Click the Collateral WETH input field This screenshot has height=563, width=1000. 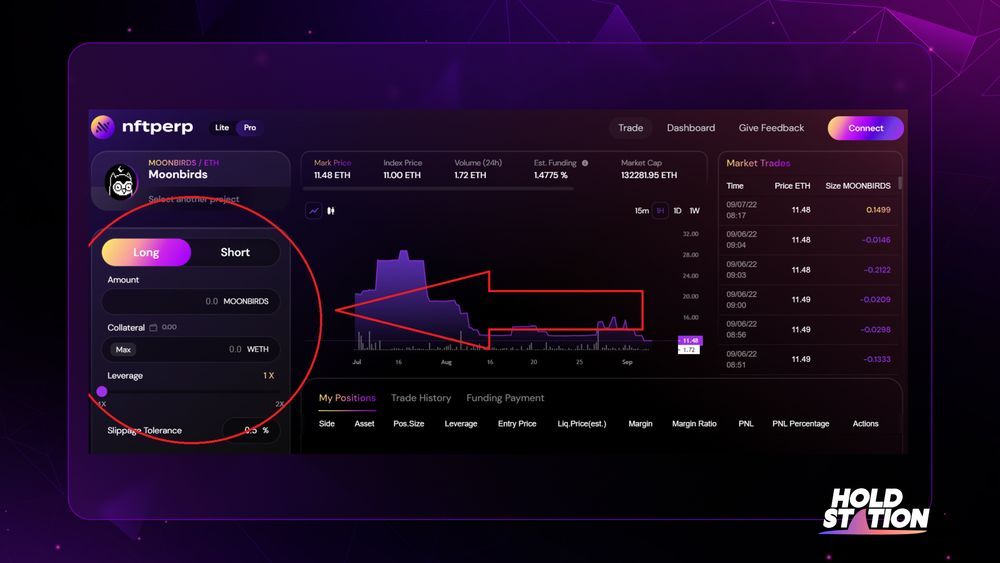pos(191,349)
